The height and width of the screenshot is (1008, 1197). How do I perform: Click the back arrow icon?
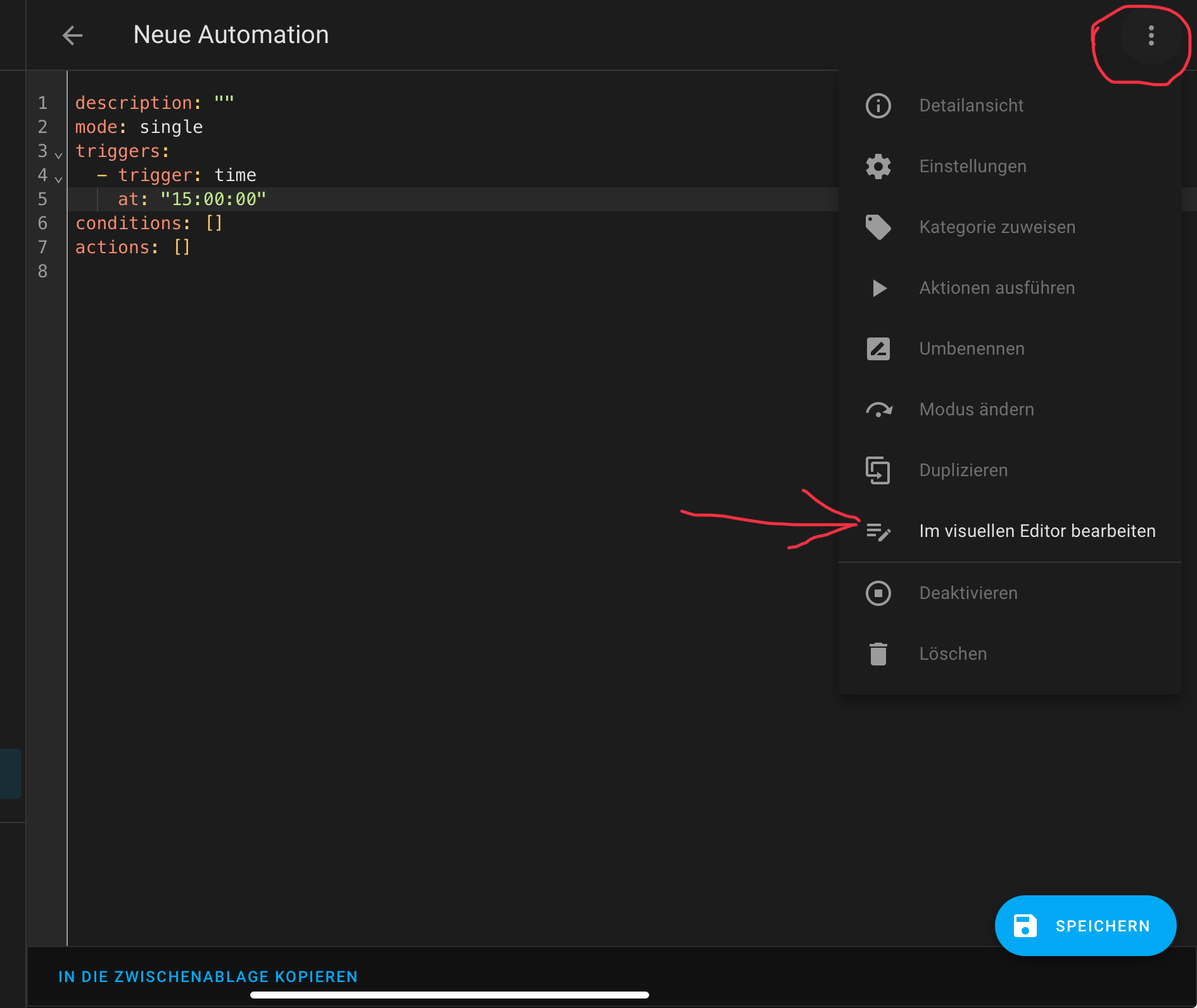tap(73, 35)
